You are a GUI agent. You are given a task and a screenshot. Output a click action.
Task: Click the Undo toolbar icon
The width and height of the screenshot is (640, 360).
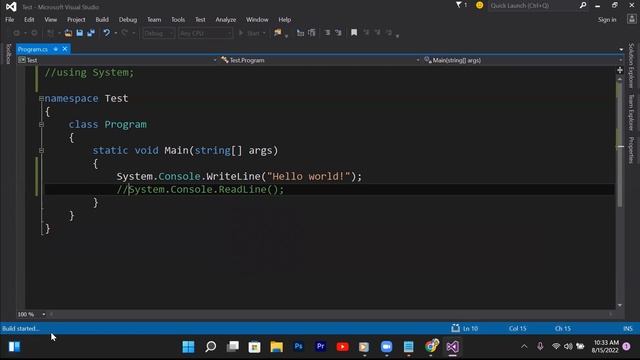(107, 33)
